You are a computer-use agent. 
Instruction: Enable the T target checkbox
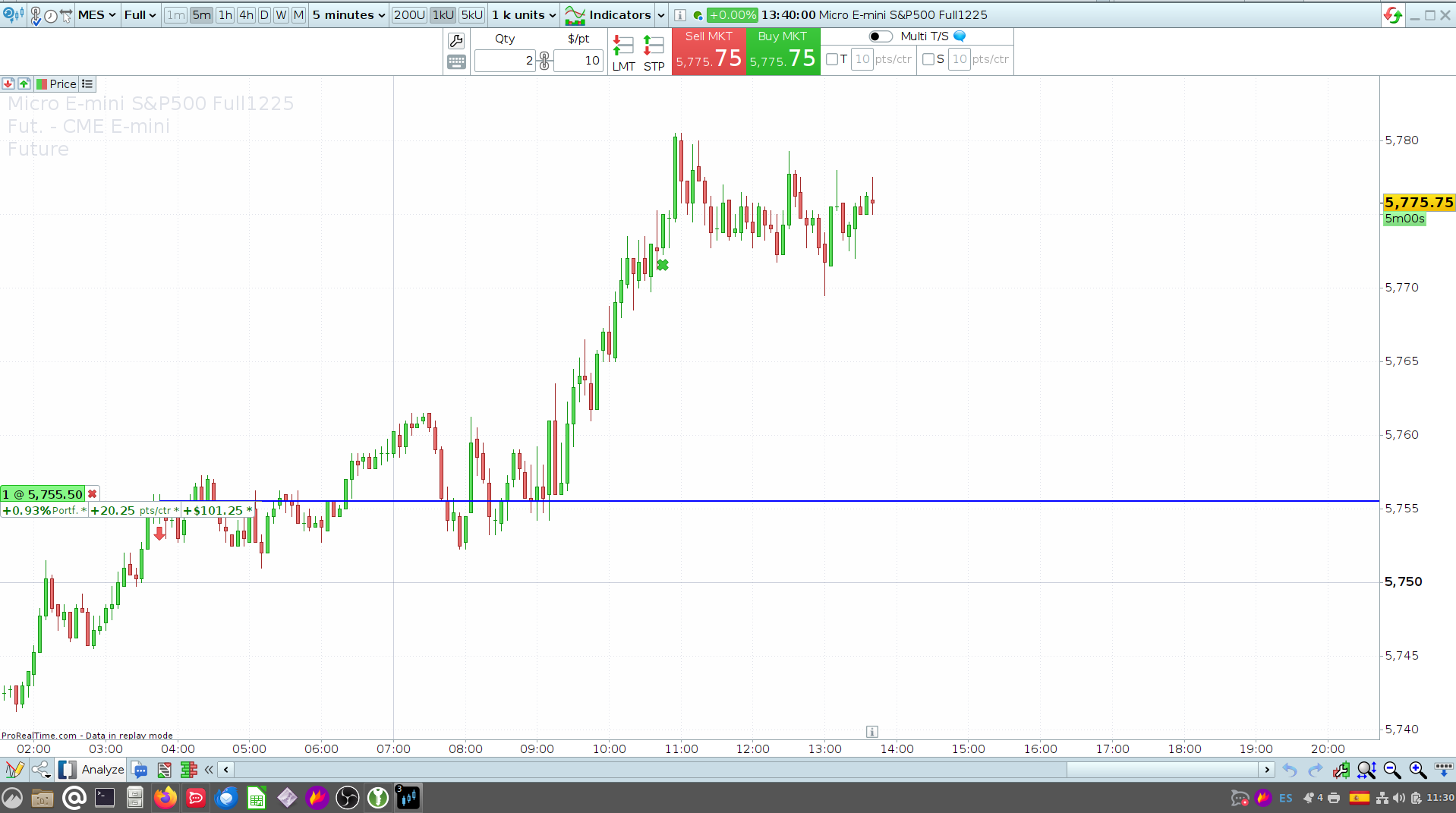(x=832, y=59)
